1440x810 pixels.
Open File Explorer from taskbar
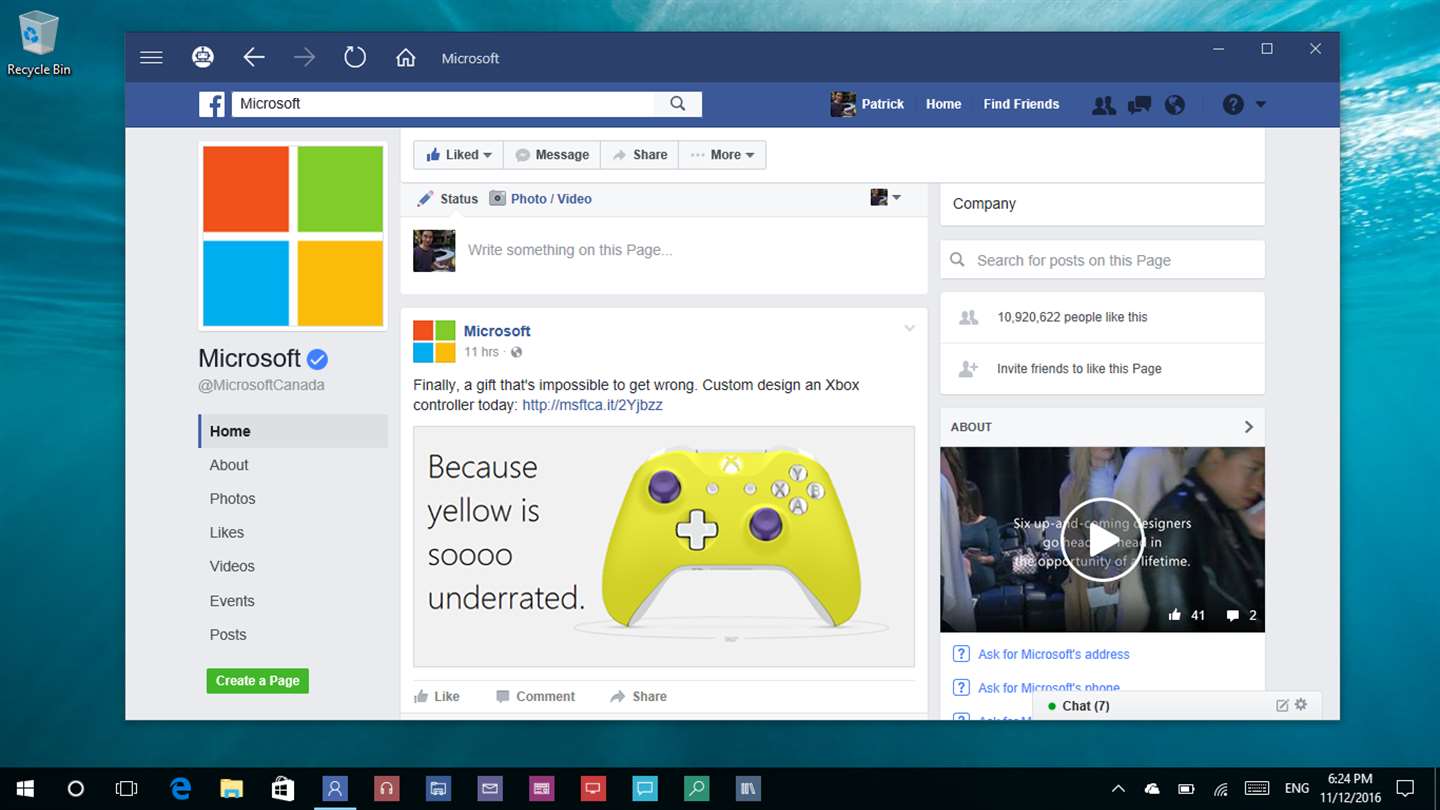[x=231, y=788]
